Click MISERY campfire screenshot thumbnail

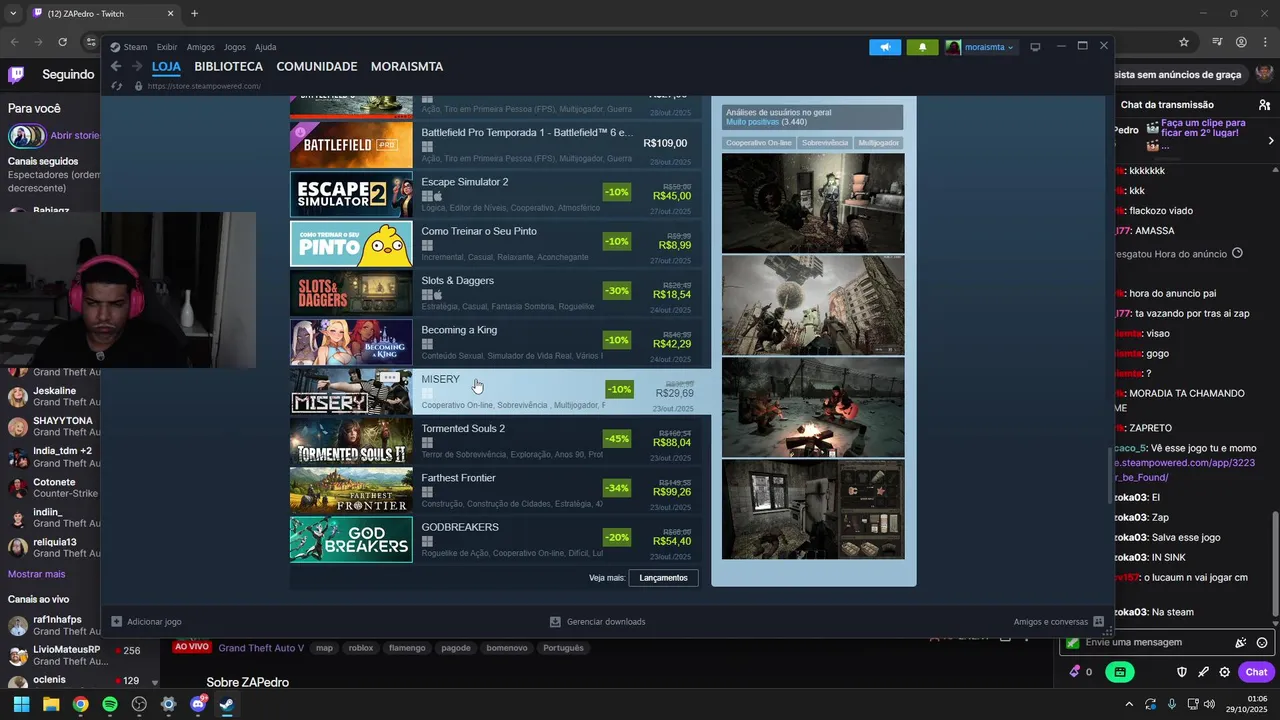813,408
